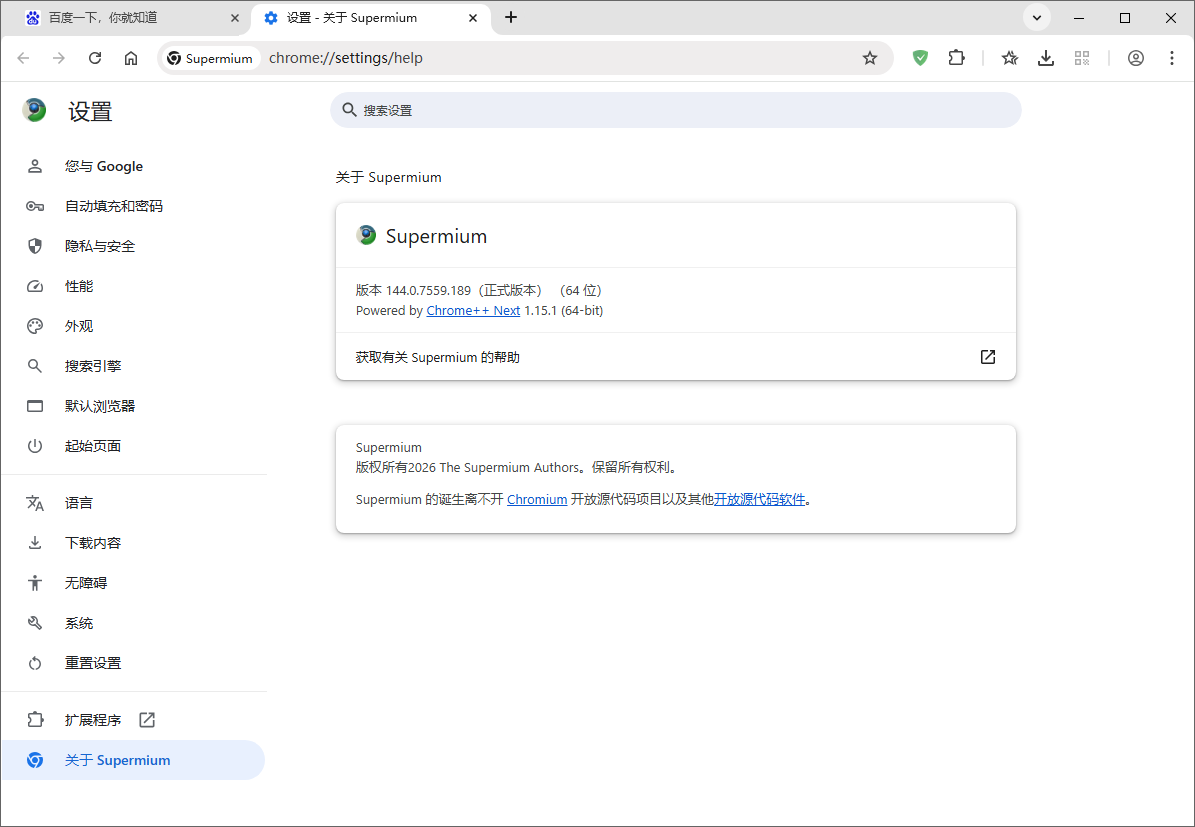Click the 搜索设置 search field

676,110
